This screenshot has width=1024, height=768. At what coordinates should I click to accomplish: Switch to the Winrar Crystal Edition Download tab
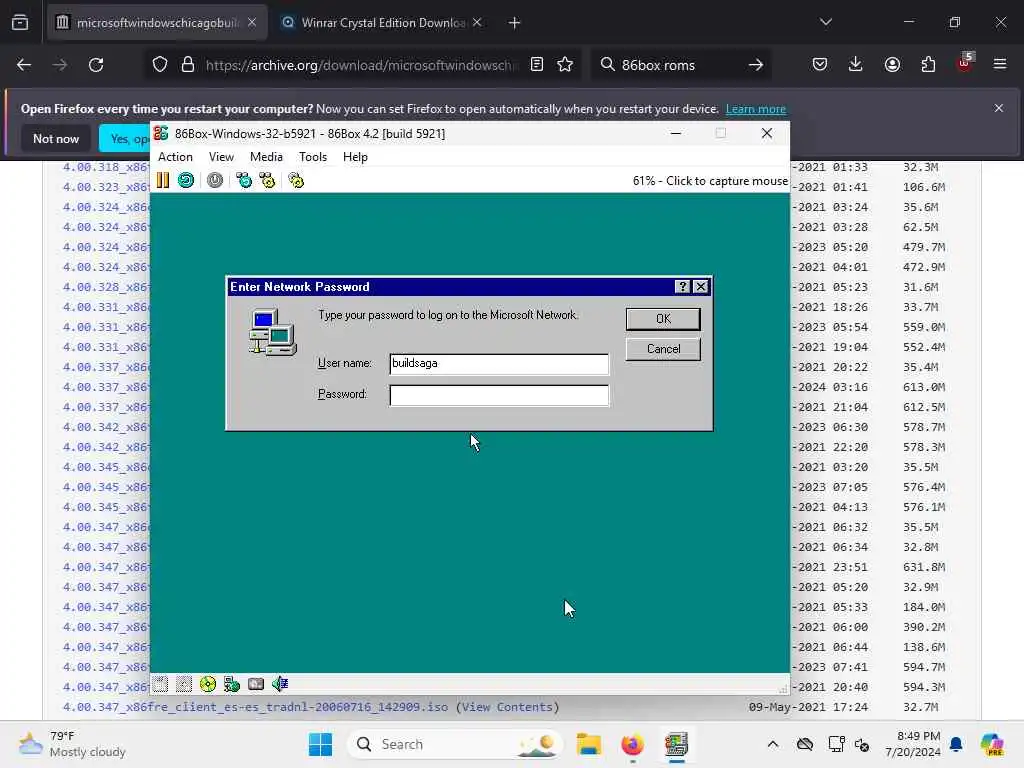pos(382,23)
